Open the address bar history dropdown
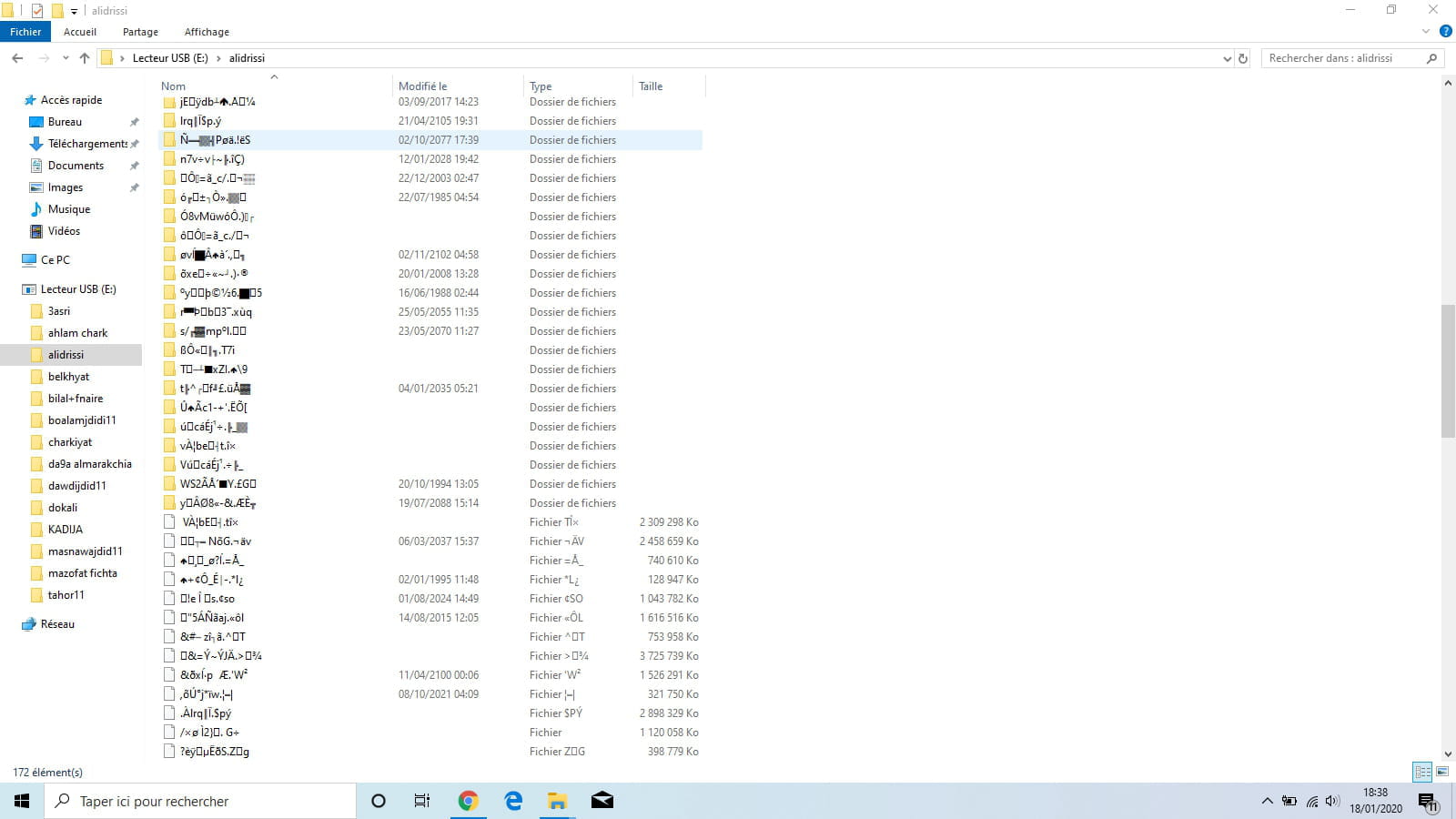Image resolution: width=1456 pixels, height=819 pixels. [1227, 58]
